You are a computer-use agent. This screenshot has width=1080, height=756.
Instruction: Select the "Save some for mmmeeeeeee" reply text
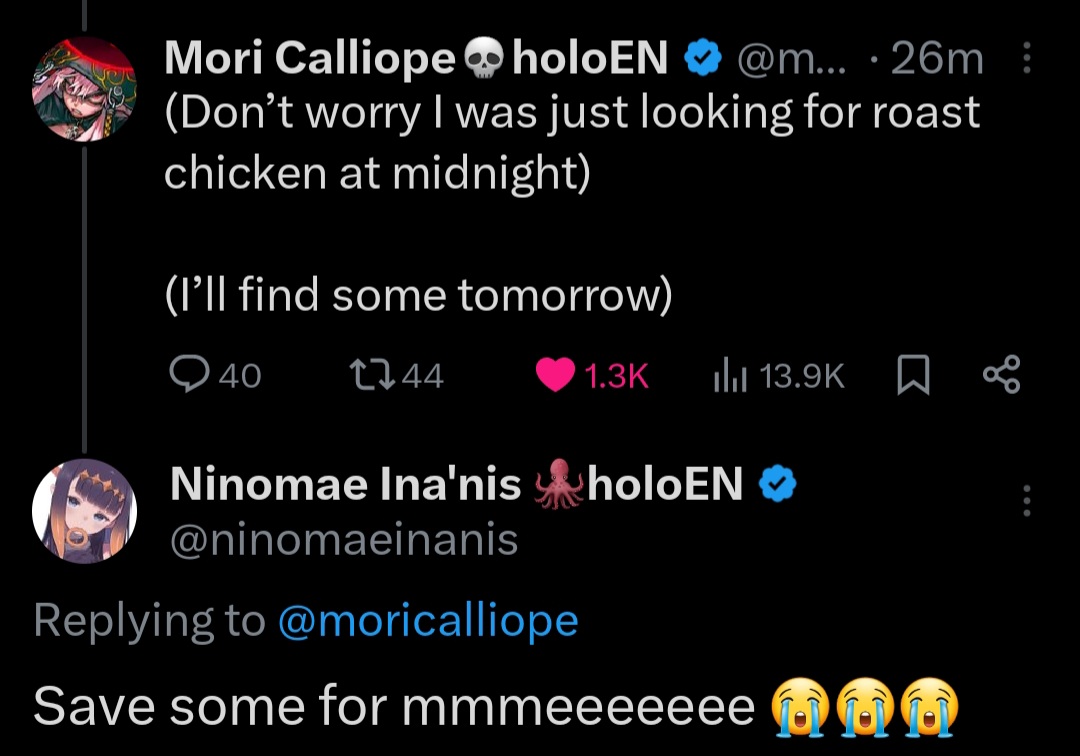[x=394, y=707]
